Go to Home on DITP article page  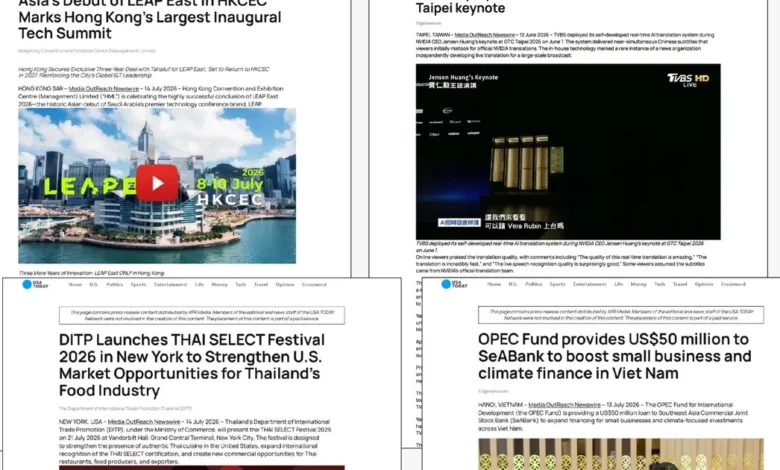click(x=75, y=284)
